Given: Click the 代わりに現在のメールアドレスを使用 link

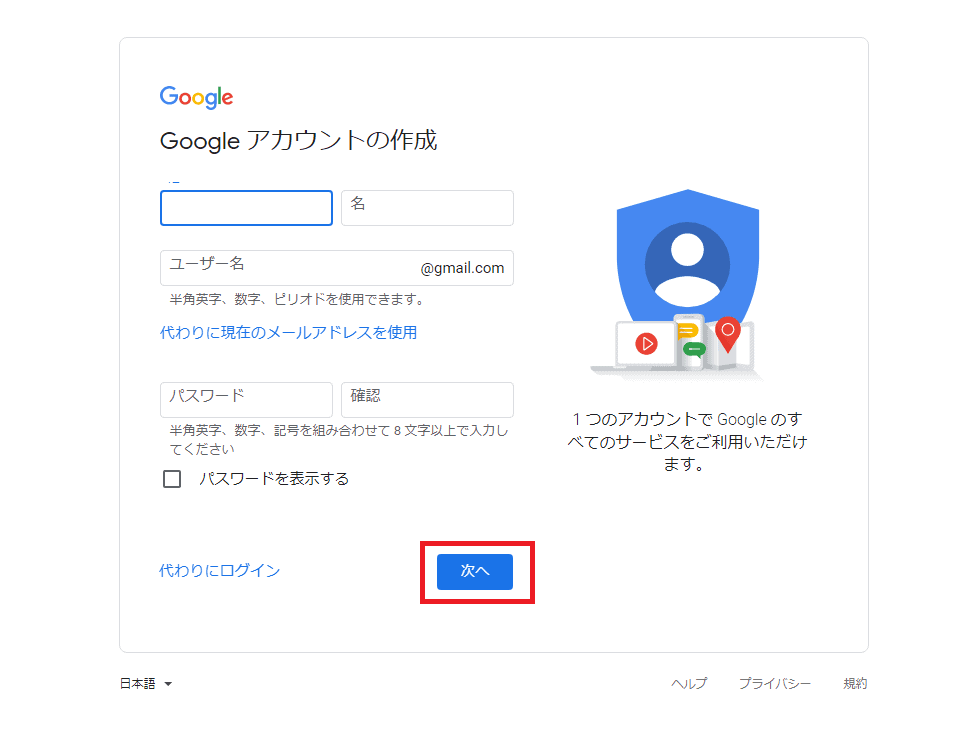Looking at the screenshot, I should point(288,333).
